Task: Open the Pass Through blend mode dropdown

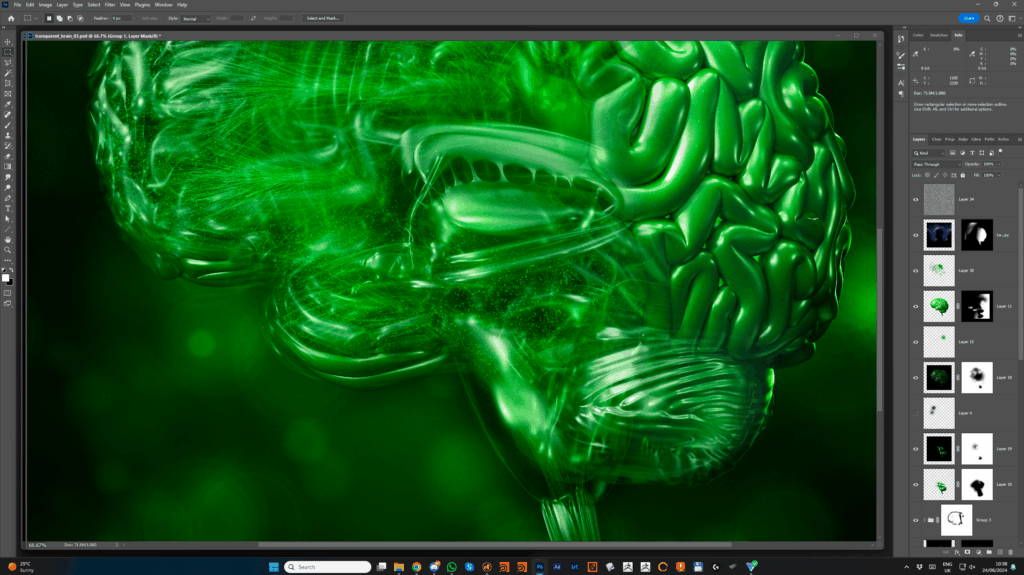Action: pyautogui.click(x=933, y=164)
